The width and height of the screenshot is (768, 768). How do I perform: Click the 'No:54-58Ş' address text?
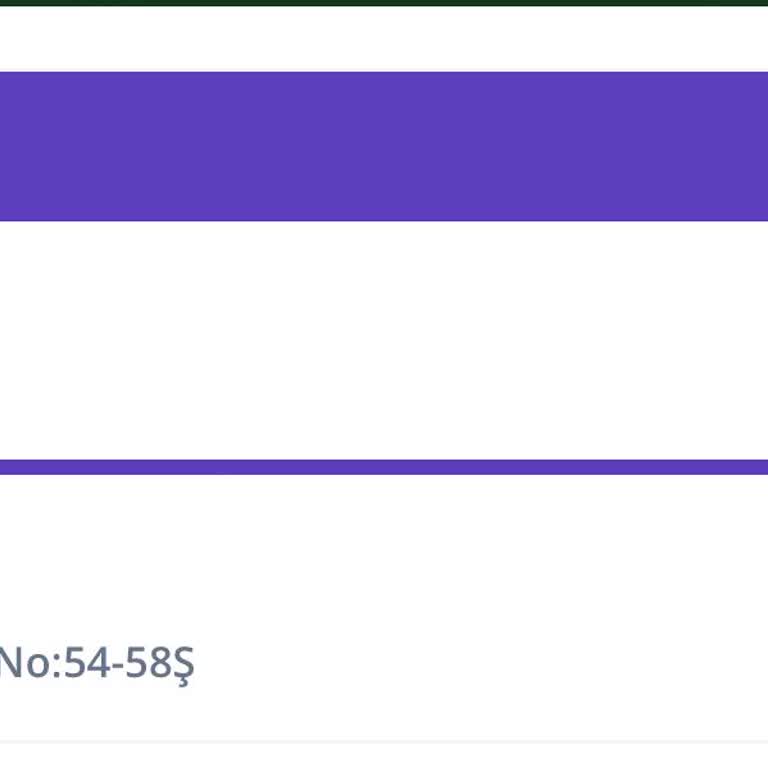coord(96,663)
